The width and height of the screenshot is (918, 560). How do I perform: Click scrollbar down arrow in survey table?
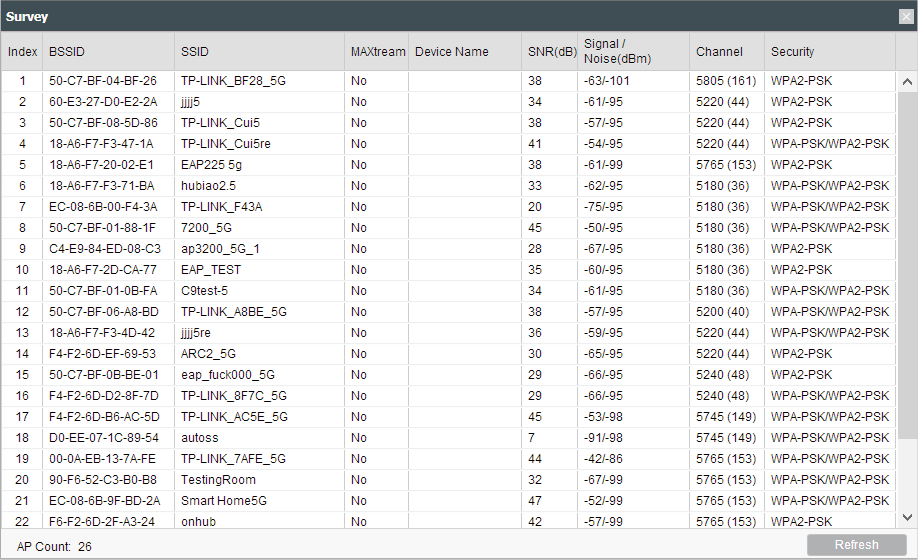pyautogui.click(x=907, y=517)
